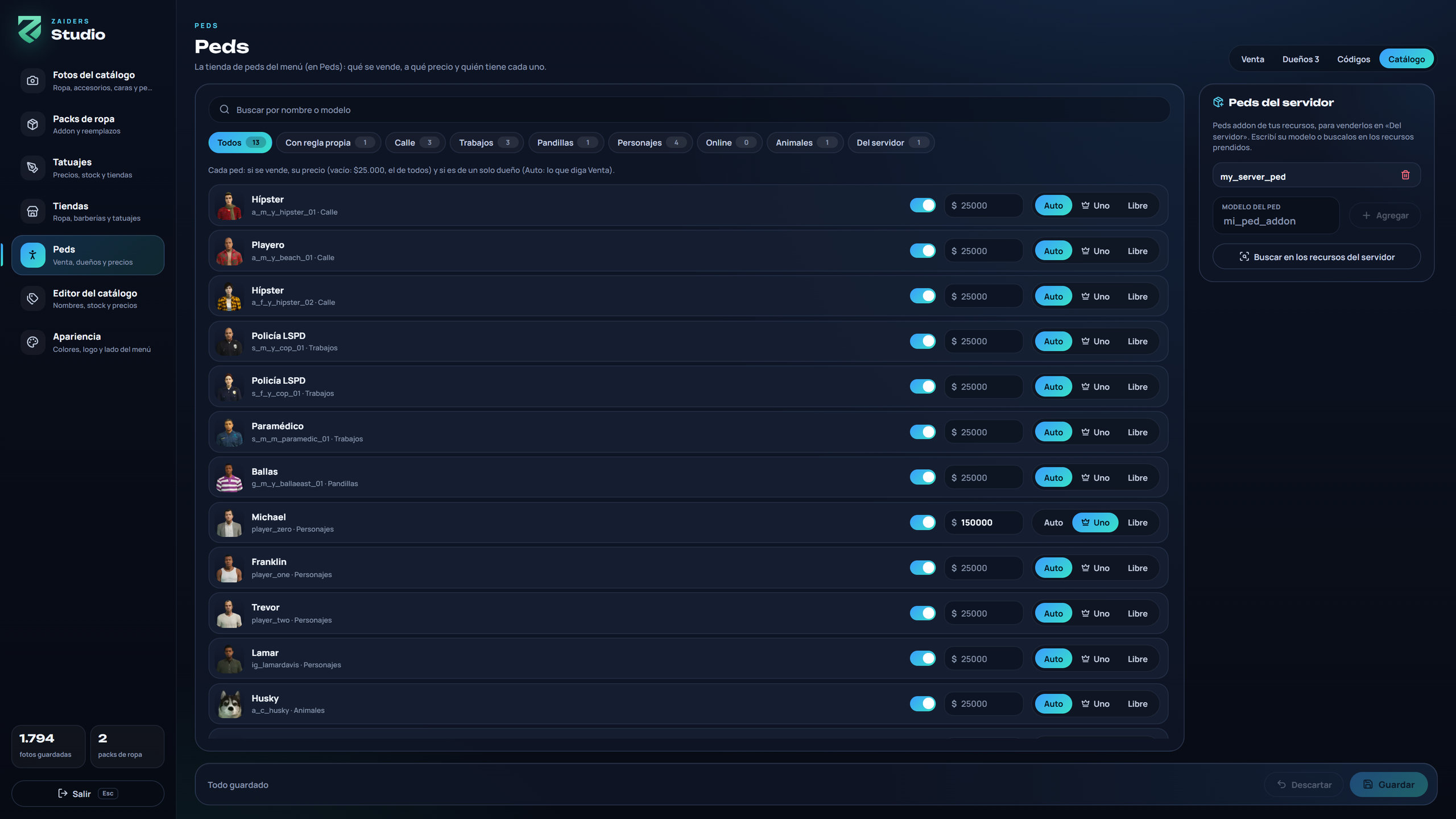Click the Husky thumbnail
This screenshot has width=1456, height=819.
229,704
